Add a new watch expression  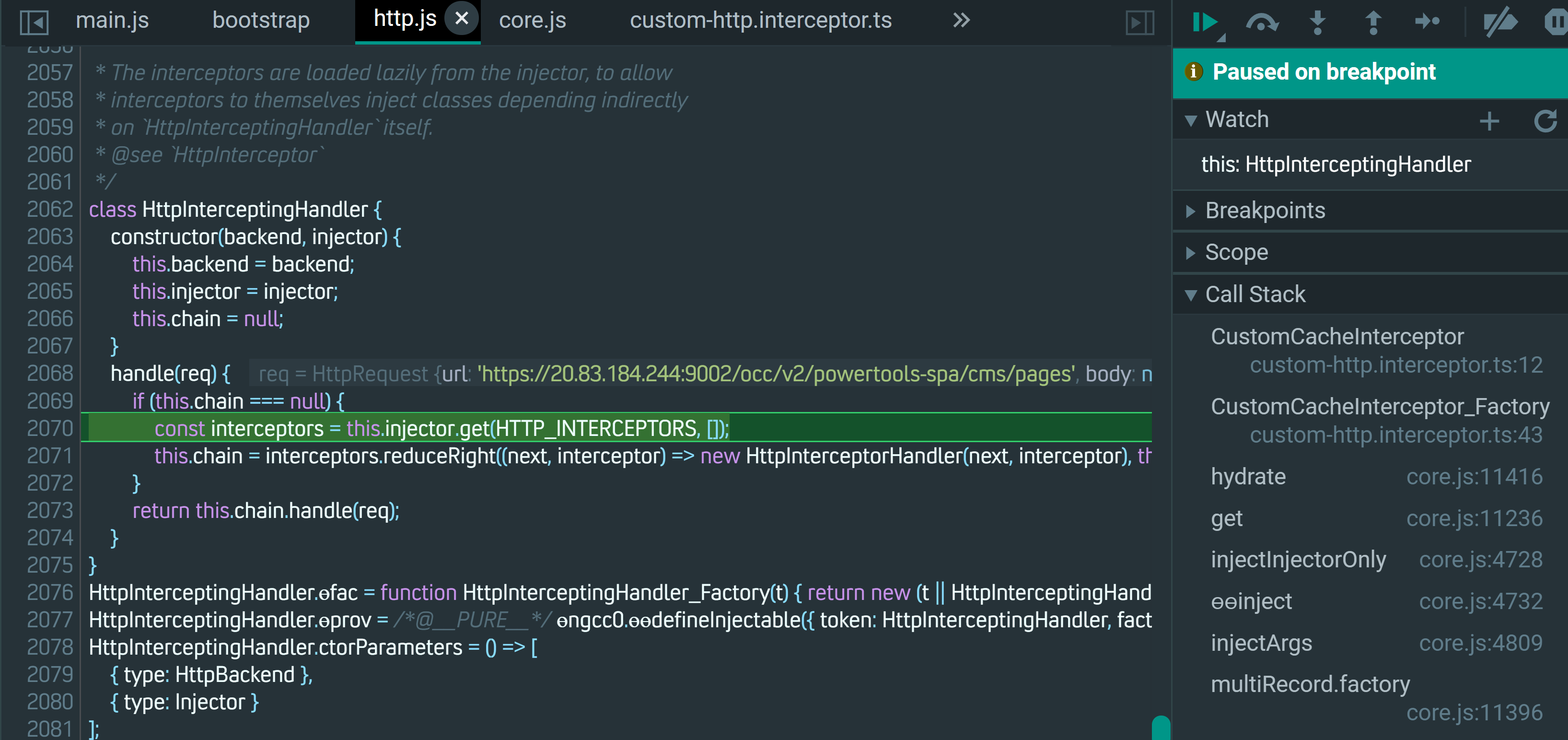1489,120
